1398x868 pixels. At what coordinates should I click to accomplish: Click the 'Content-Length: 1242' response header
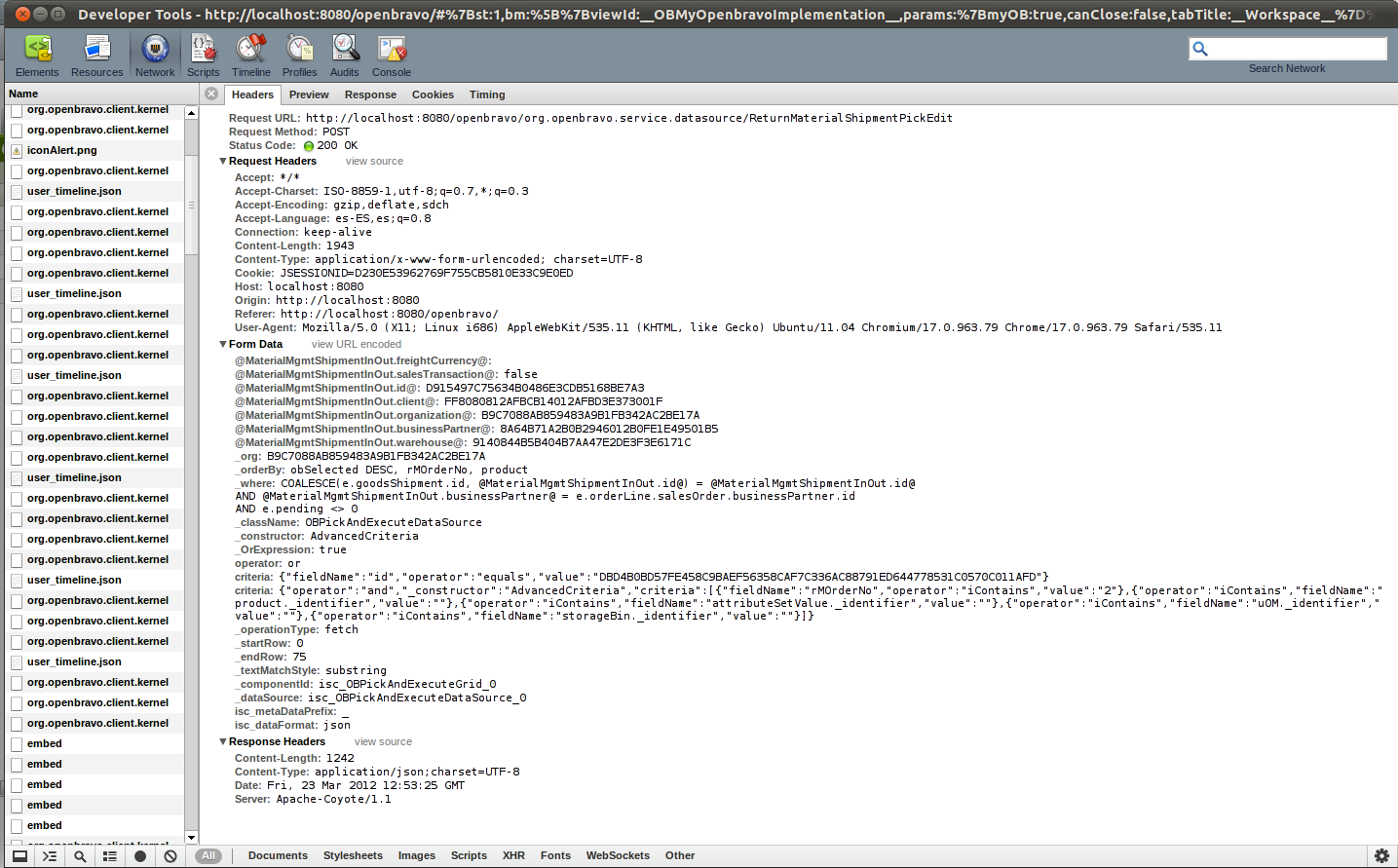(x=294, y=759)
